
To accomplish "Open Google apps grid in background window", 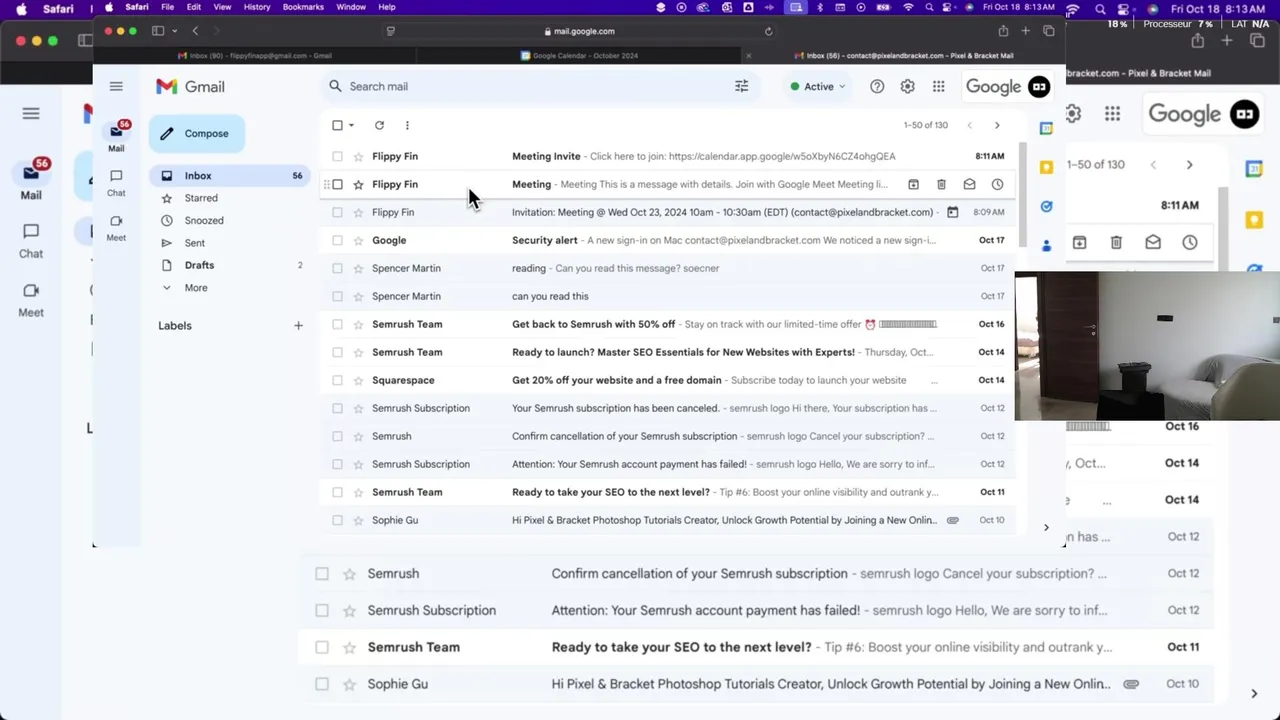I will tap(1112, 114).
